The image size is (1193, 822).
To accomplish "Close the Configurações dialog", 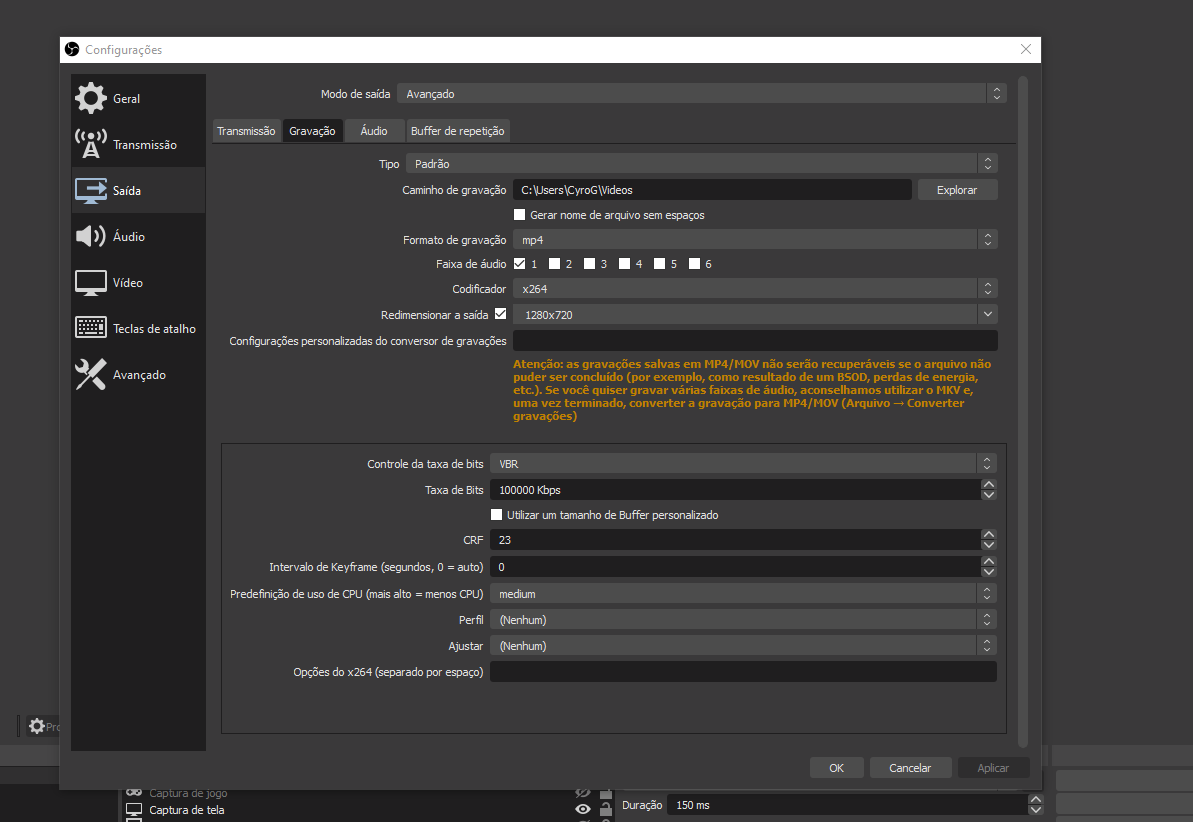I will pos(1026,49).
